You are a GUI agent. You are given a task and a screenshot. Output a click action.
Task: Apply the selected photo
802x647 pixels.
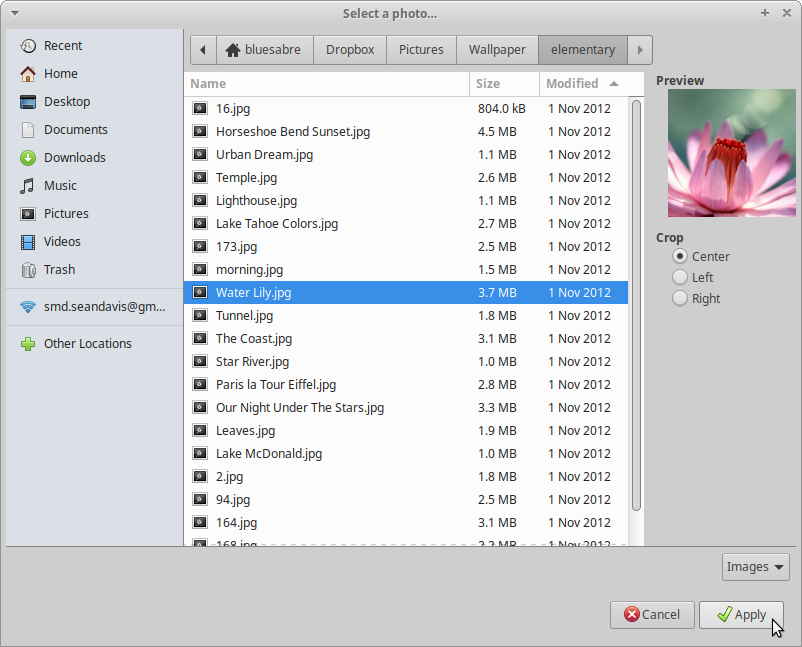(741, 615)
